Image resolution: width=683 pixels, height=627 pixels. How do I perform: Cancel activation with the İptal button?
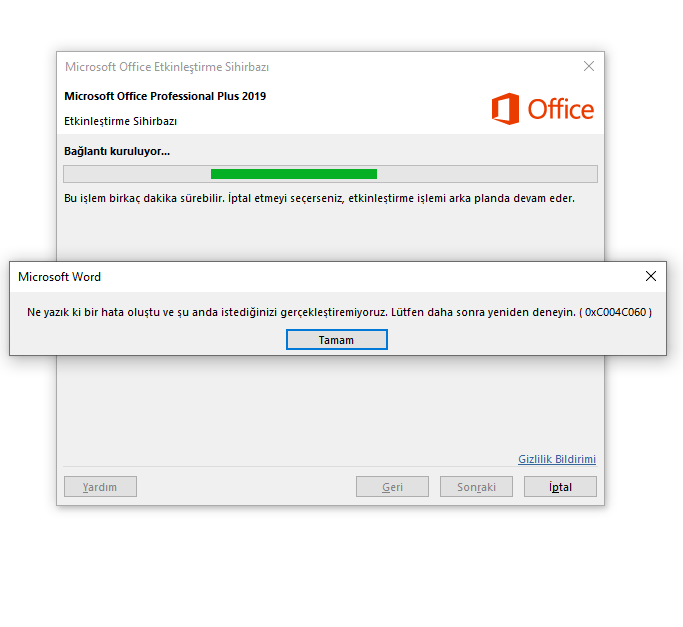pyautogui.click(x=560, y=487)
